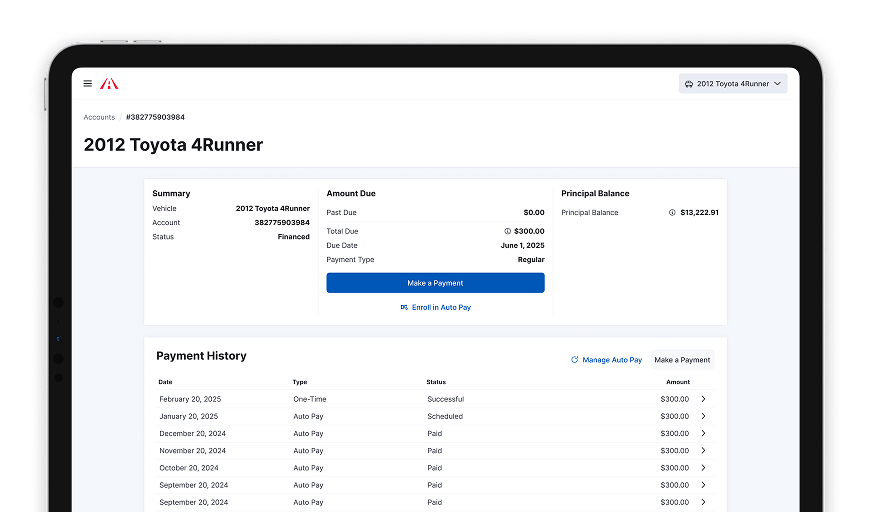
Task: Select the January 20, 2025 date cell
Action: 189,416
